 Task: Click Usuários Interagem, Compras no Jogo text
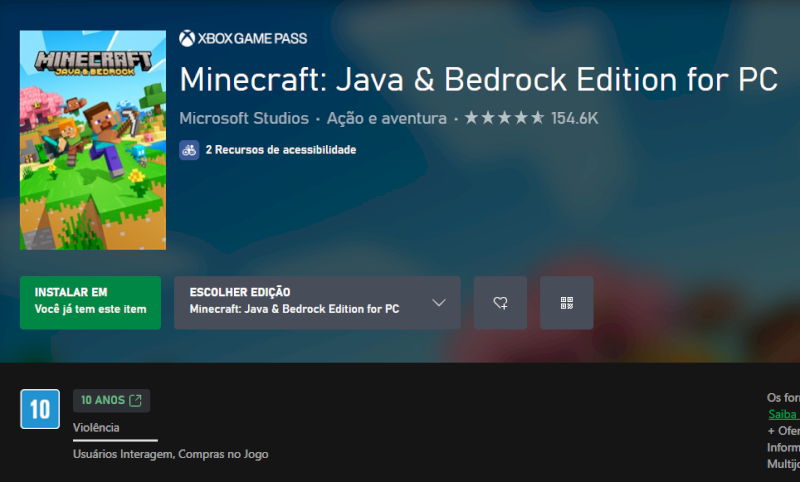pos(170,454)
